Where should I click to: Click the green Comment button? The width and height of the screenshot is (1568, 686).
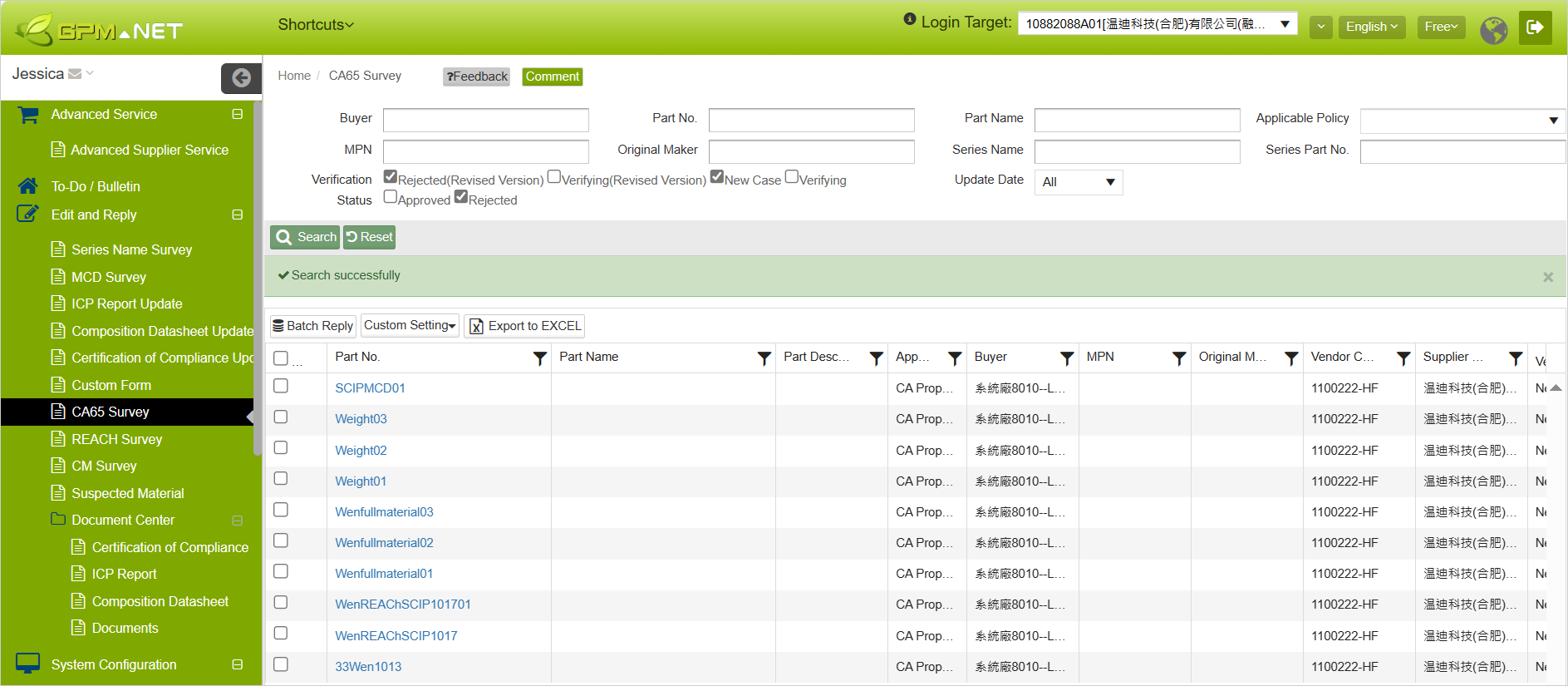point(552,76)
